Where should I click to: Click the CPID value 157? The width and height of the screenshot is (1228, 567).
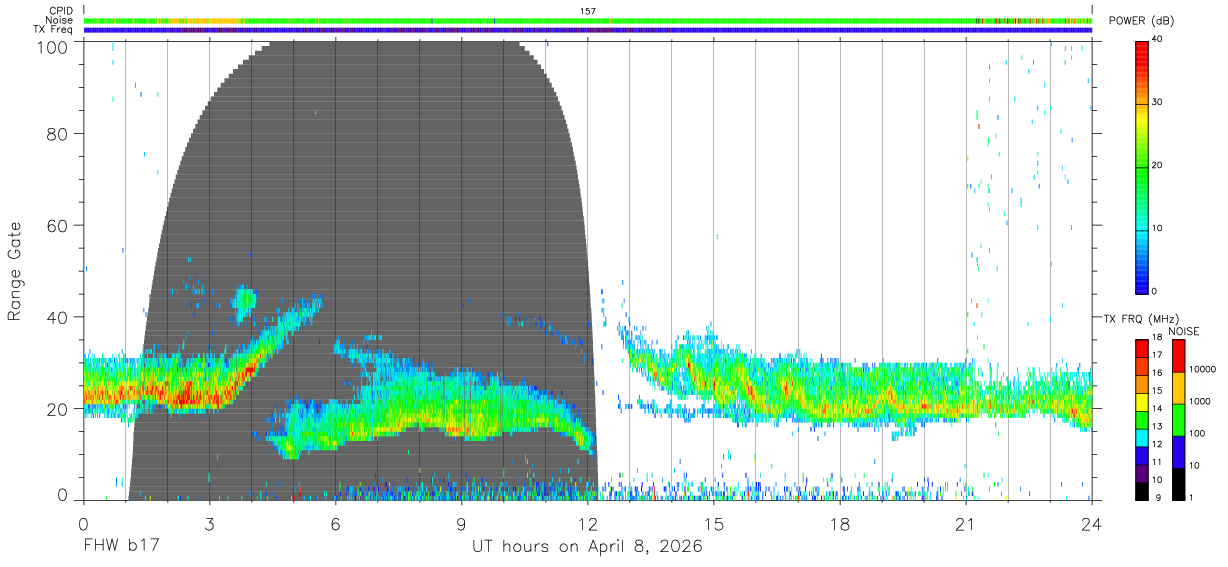[x=588, y=11]
